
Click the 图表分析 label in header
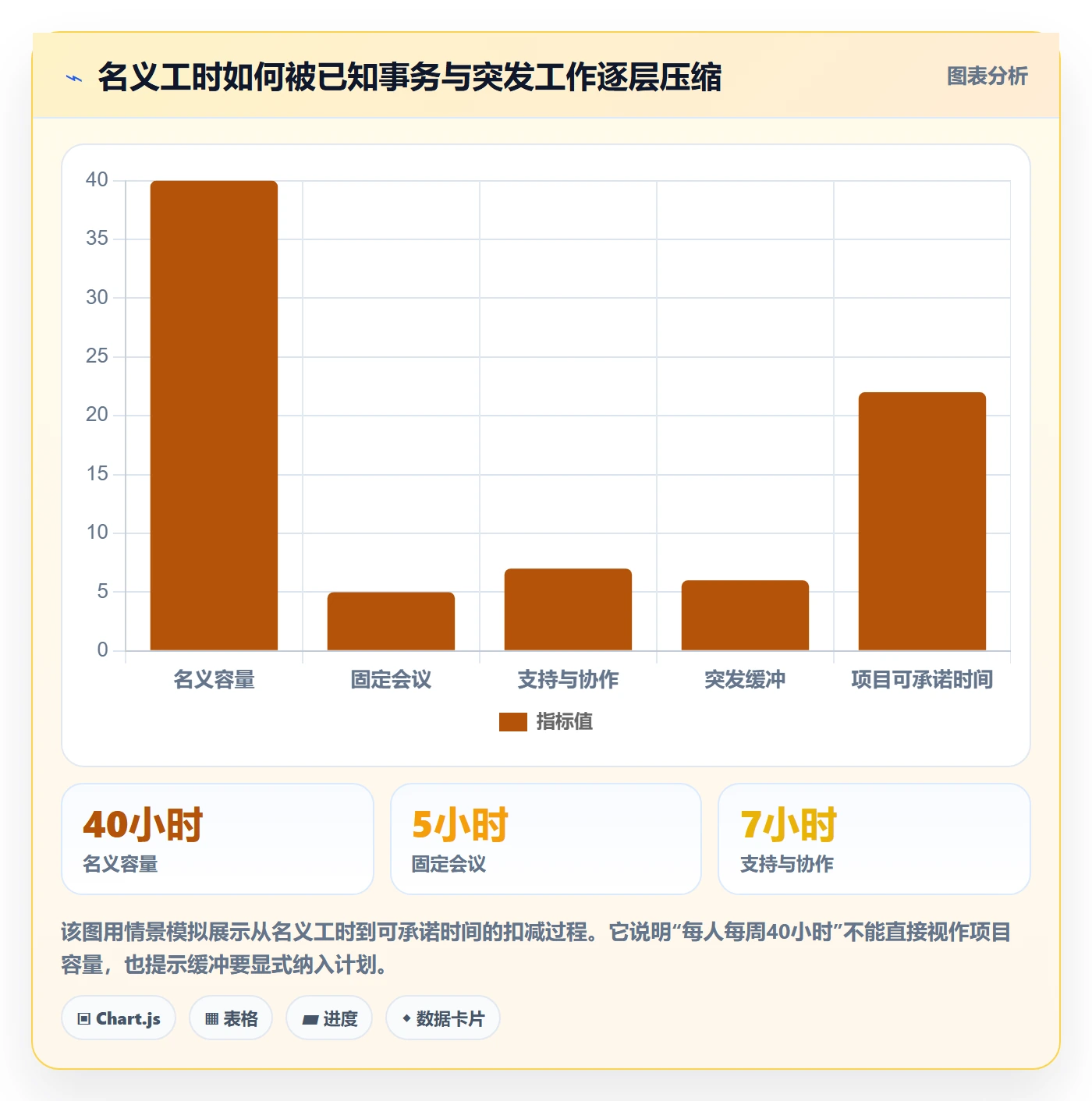coord(987,76)
